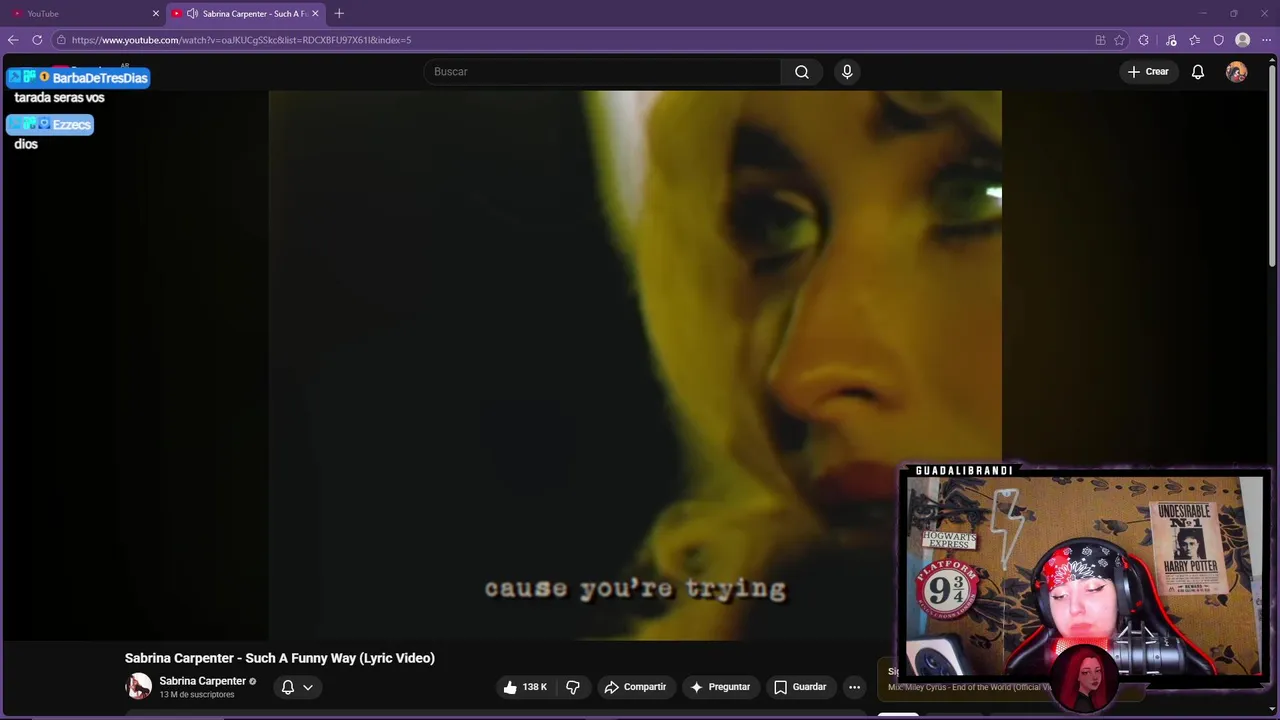Open the browser apps grid icon
Screen dimensions: 1280x720
[x=1100, y=40]
